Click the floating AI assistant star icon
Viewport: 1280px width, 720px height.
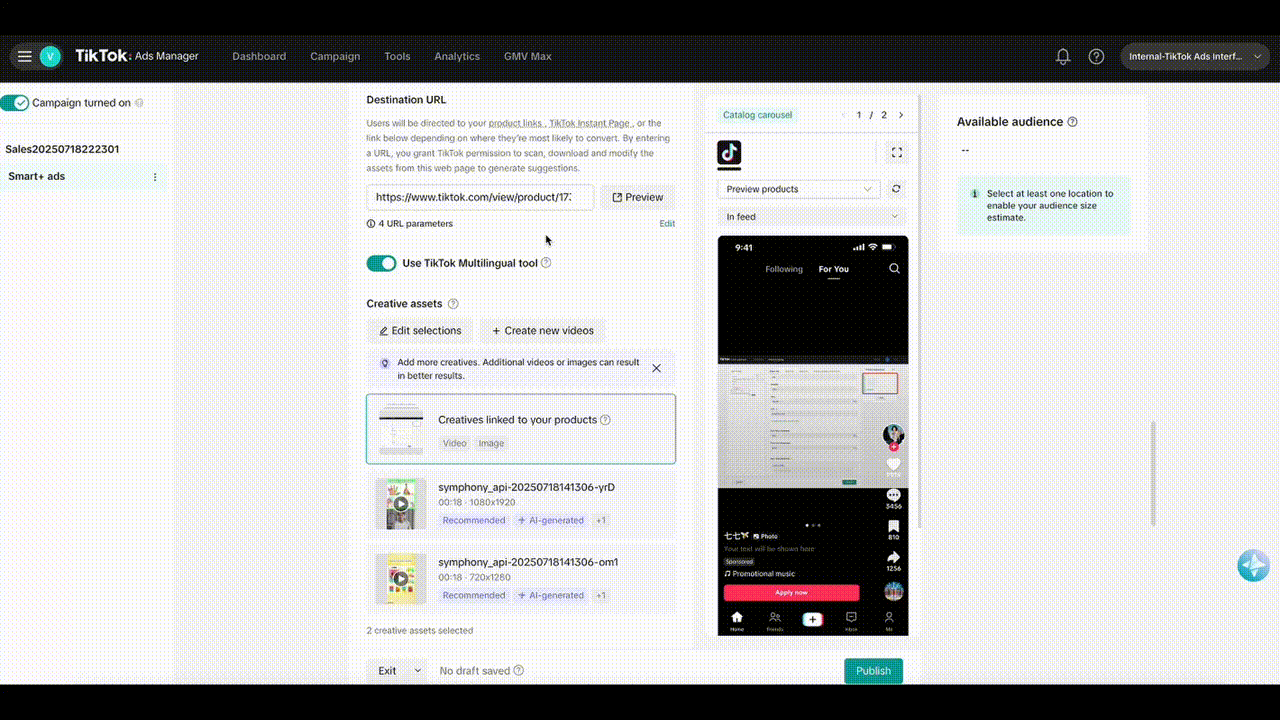pyautogui.click(x=1253, y=566)
